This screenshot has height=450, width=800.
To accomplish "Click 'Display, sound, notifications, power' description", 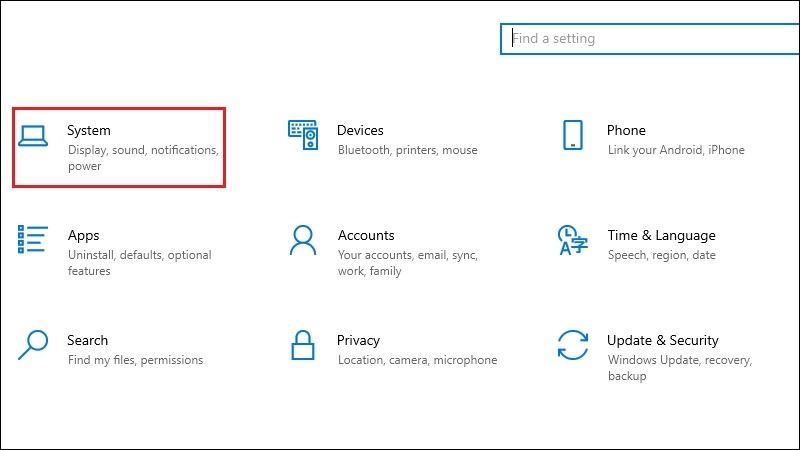I will tap(143, 158).
